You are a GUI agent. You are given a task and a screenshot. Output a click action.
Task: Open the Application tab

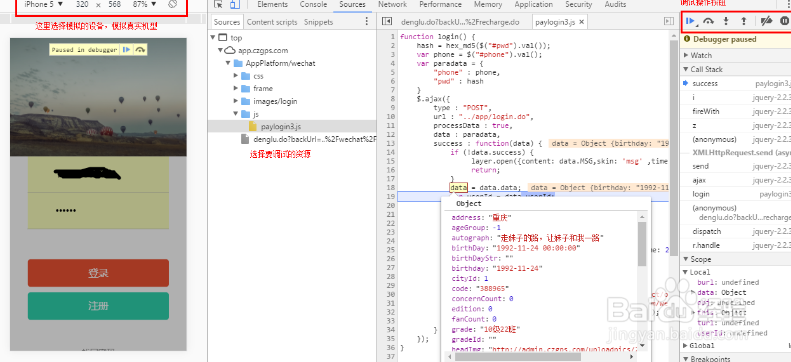(x=534, y=4)
